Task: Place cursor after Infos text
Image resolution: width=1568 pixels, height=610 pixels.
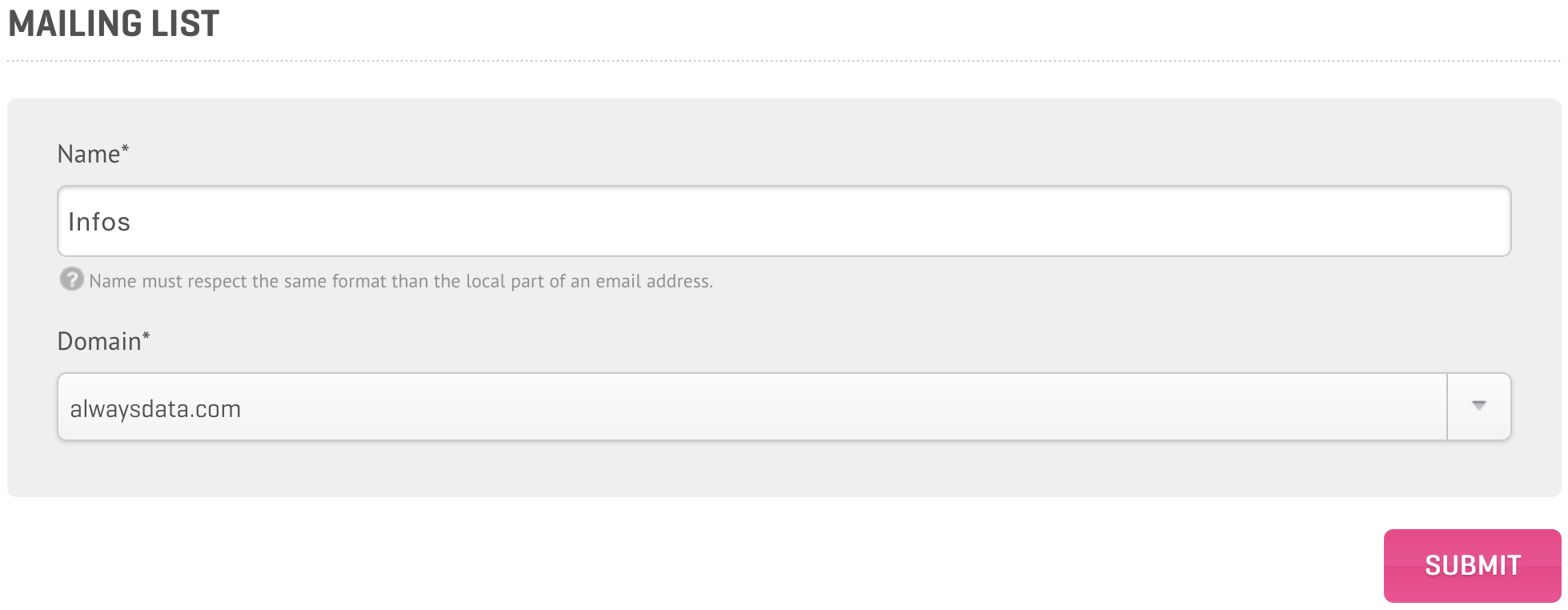Action: pyautogui.click(x=132, y=222)
